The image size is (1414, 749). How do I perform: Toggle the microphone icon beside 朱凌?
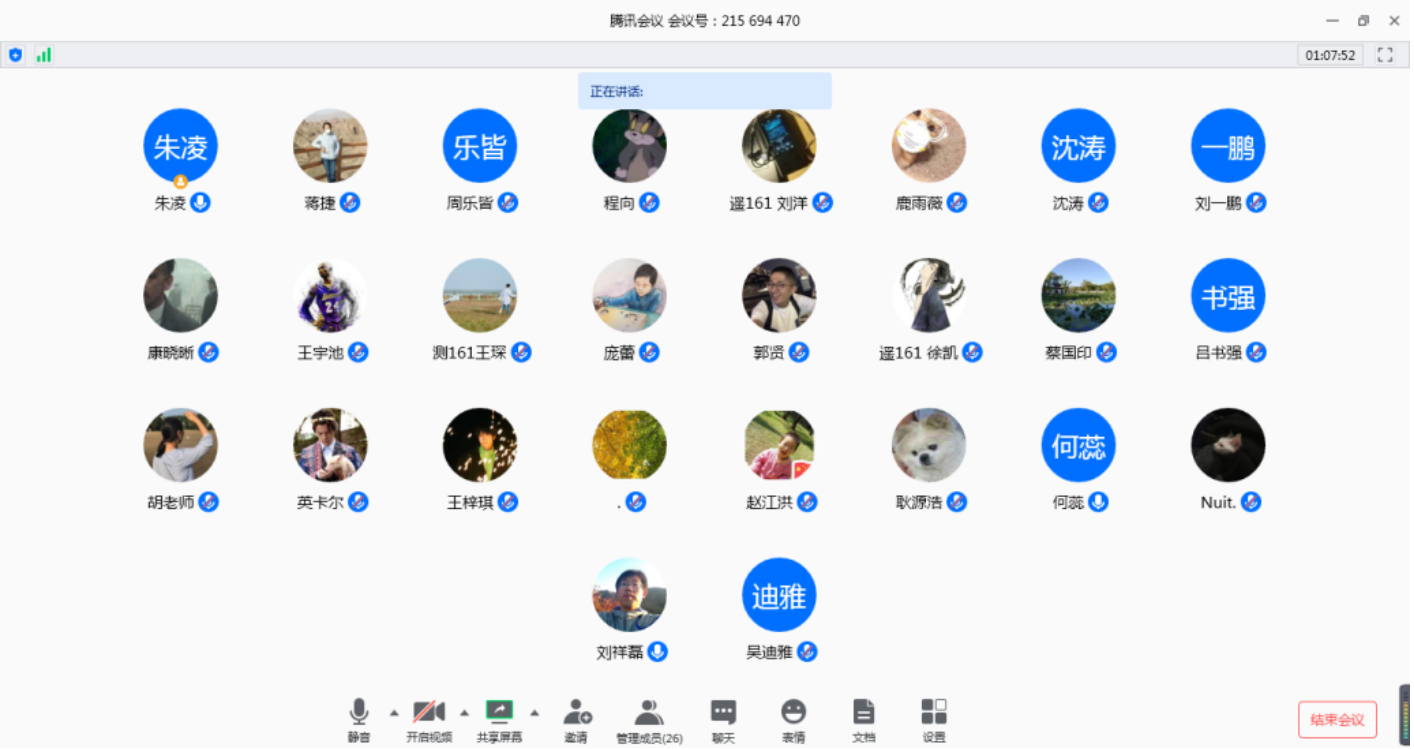click(x=200, y=203)
